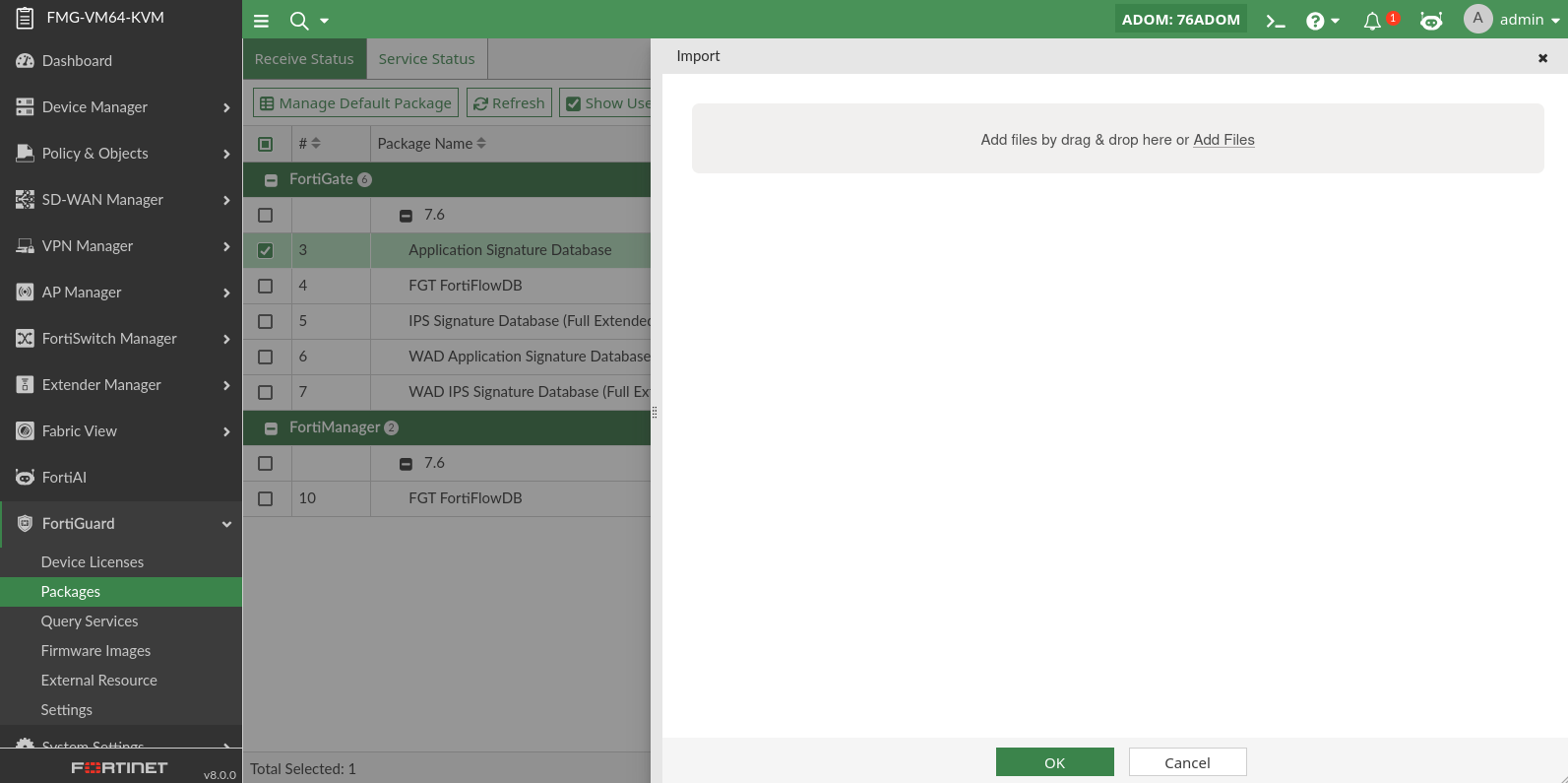Collapse the FortiGate group

coord(271,180)
